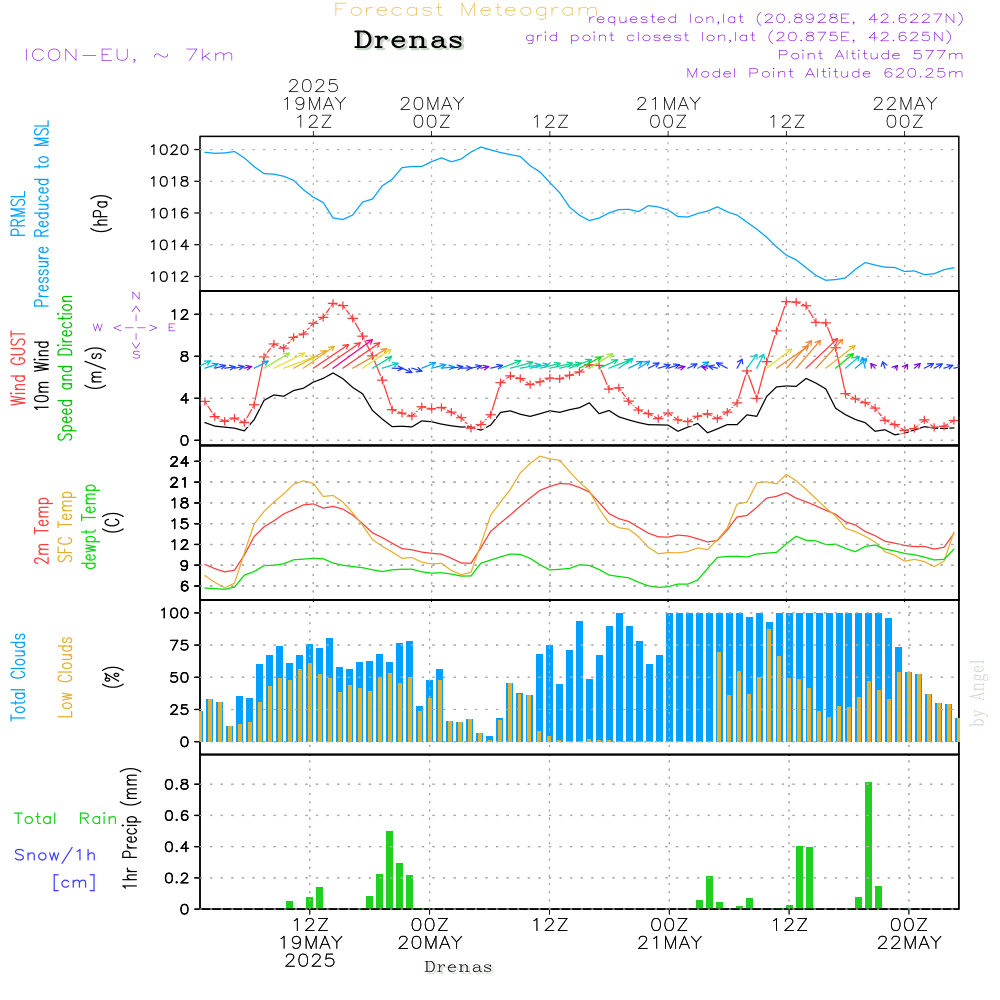1000x1000 pixels.
Task: Select the "100" cloud percent axis value
Action: pyautogui.click(x=175, y=614)
